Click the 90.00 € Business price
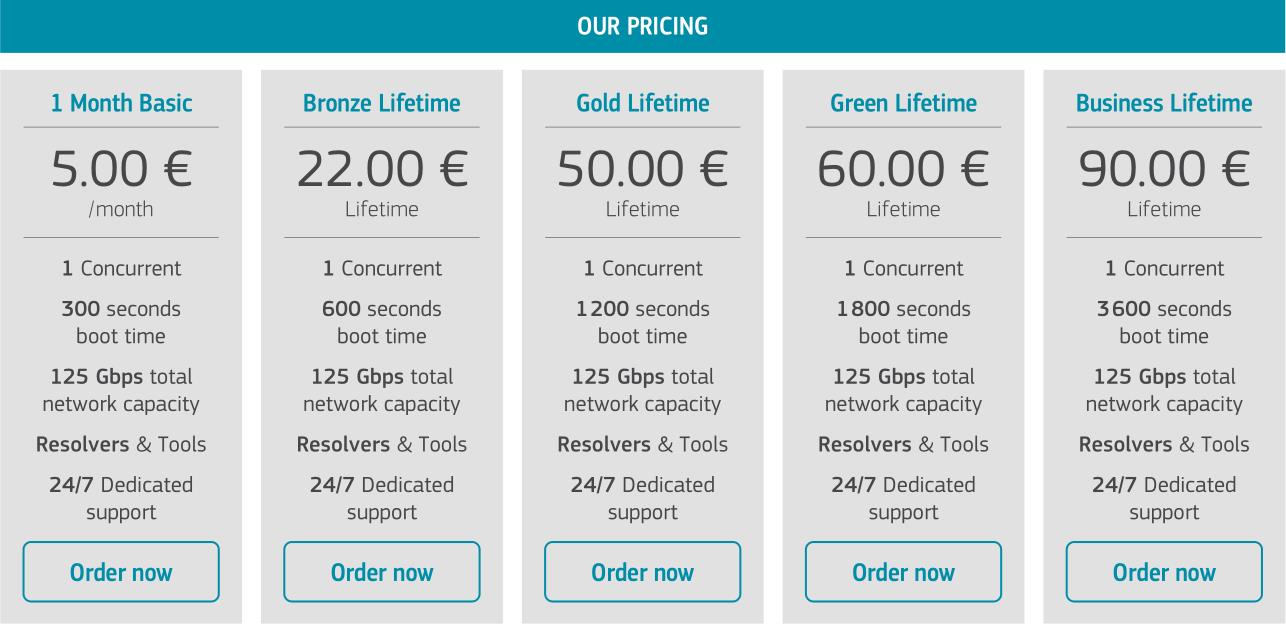1286x624 pixels. [1164, 169]
